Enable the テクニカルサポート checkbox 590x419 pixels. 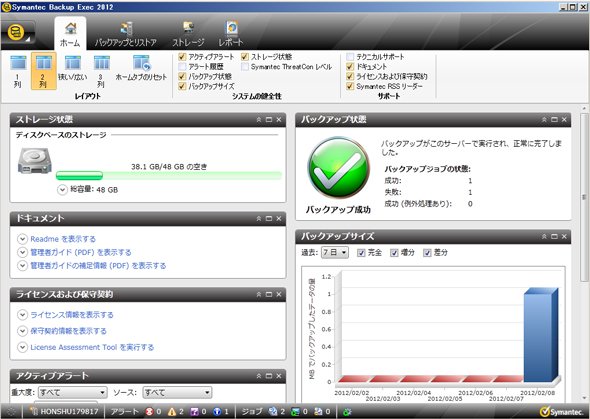tap(350, 57)
